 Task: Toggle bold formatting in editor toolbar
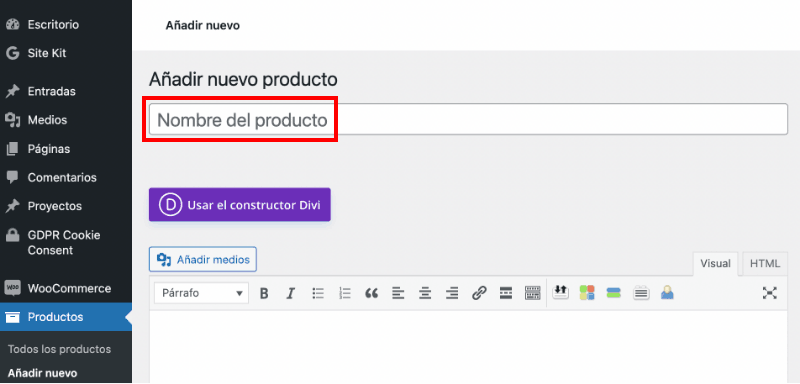264,293
